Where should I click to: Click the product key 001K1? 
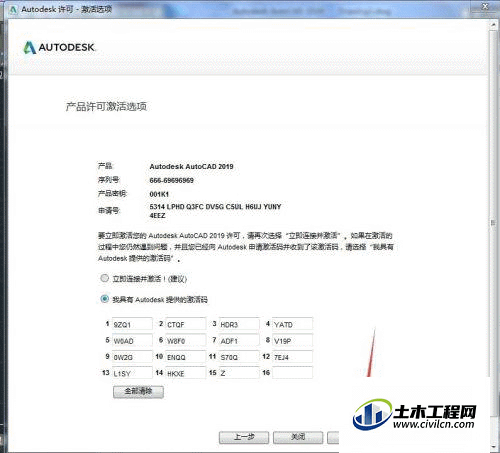coord(159,194)
